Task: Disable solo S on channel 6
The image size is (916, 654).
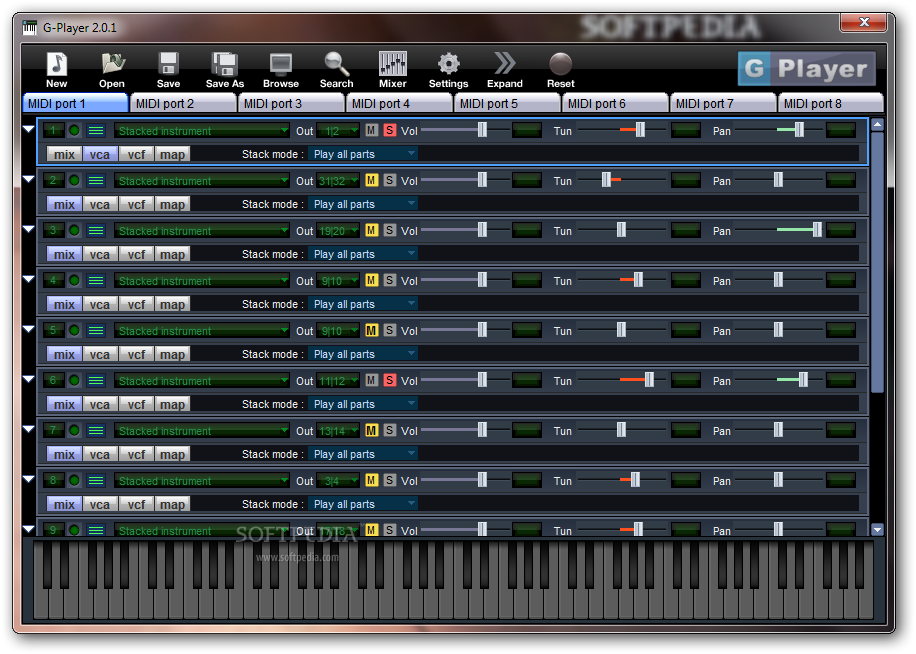Action: click(390, 380)
